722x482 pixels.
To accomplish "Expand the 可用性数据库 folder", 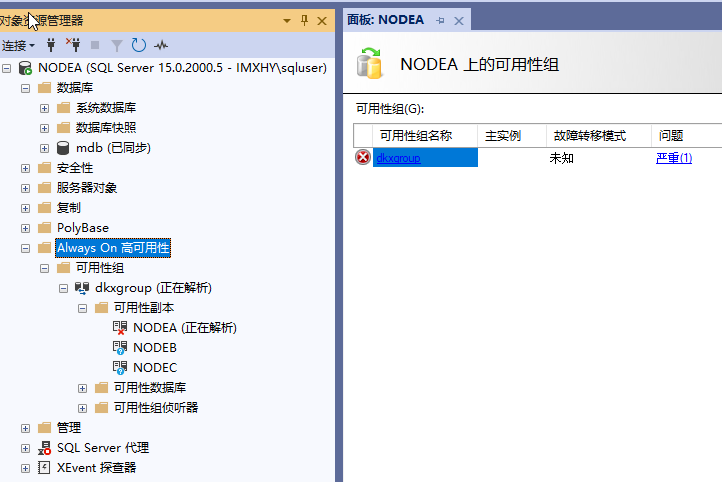I will (82, 389).
